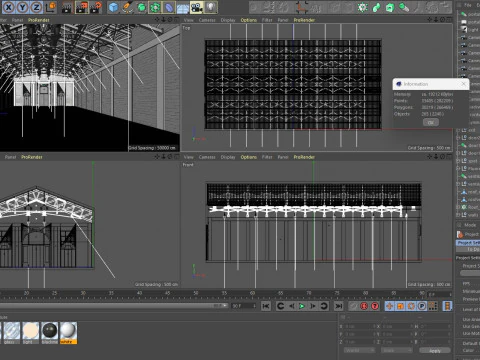The width and height of the screenshot is (480, 360).
Task: Select the white material swatch
Action: (x=68, y=333)
